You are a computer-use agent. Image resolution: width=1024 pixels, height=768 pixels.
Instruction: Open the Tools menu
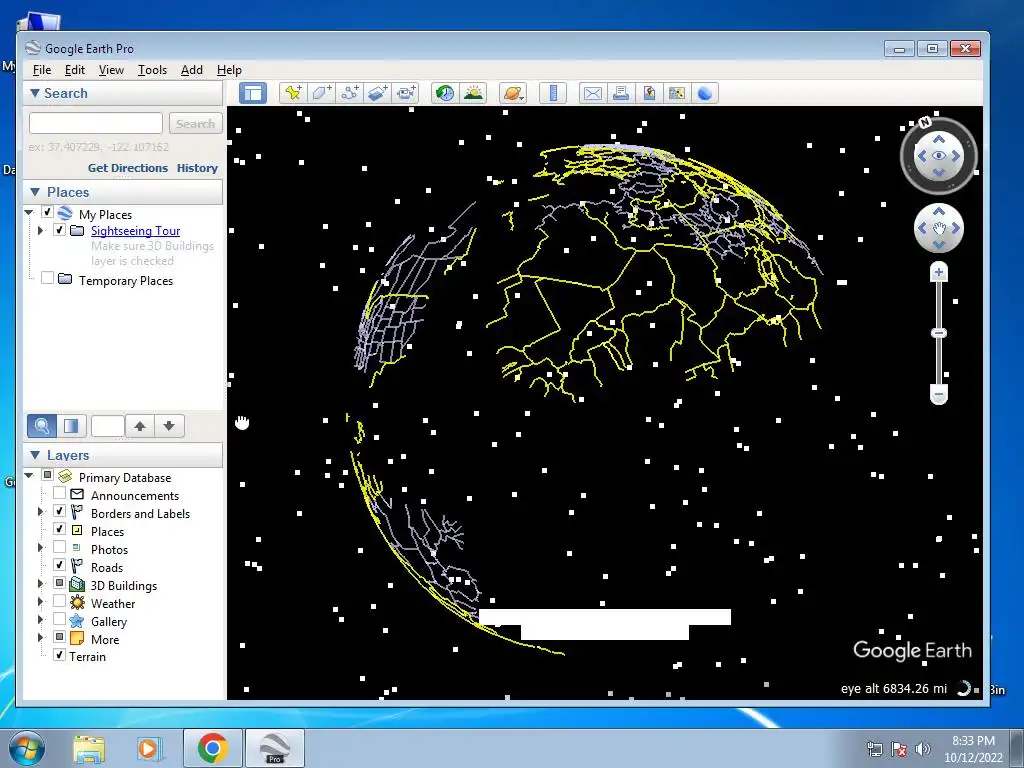tap(152, 70)
